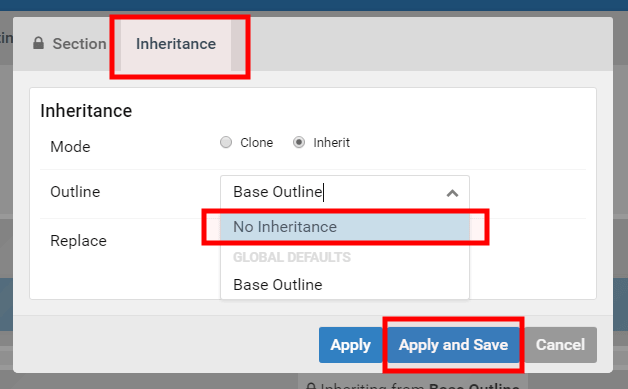
Task: Click the Apply button
Action: pos(350,345)
